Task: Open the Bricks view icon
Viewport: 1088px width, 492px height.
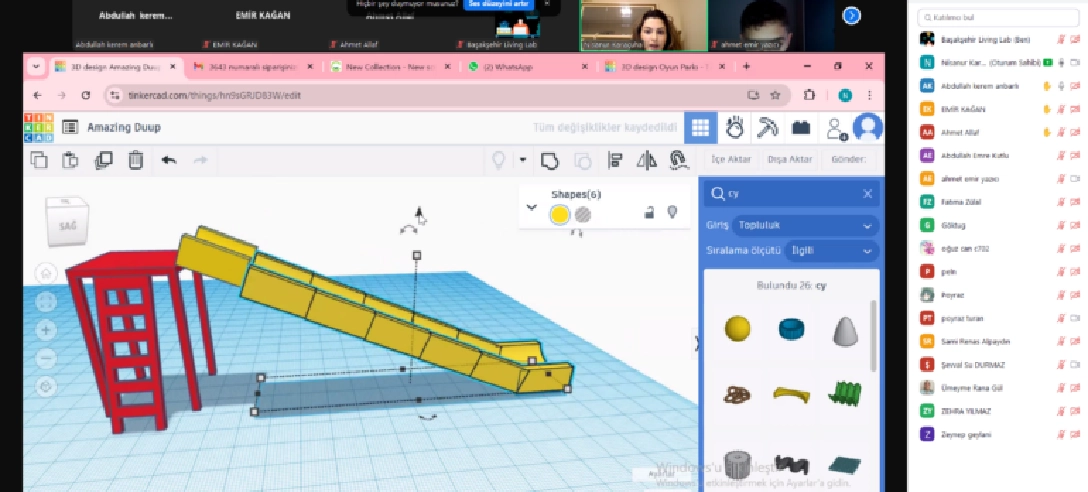Action: point(801,128)
